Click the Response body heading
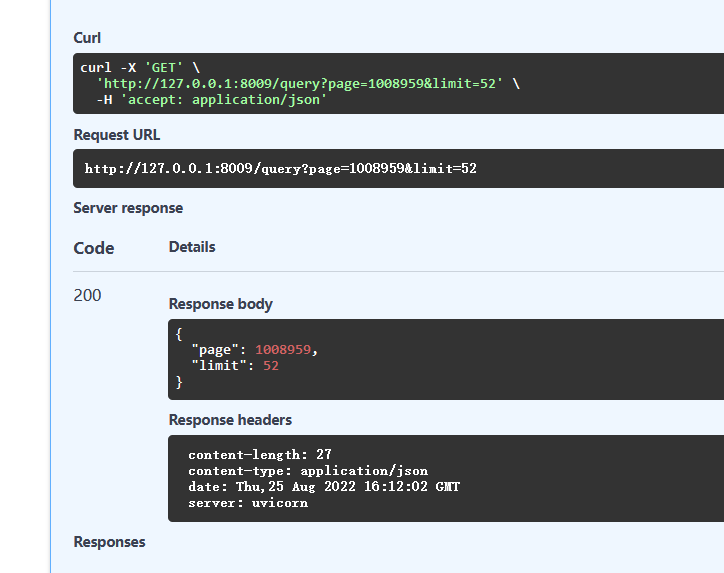This screenshot has width=724, height=573. [221, 304]
